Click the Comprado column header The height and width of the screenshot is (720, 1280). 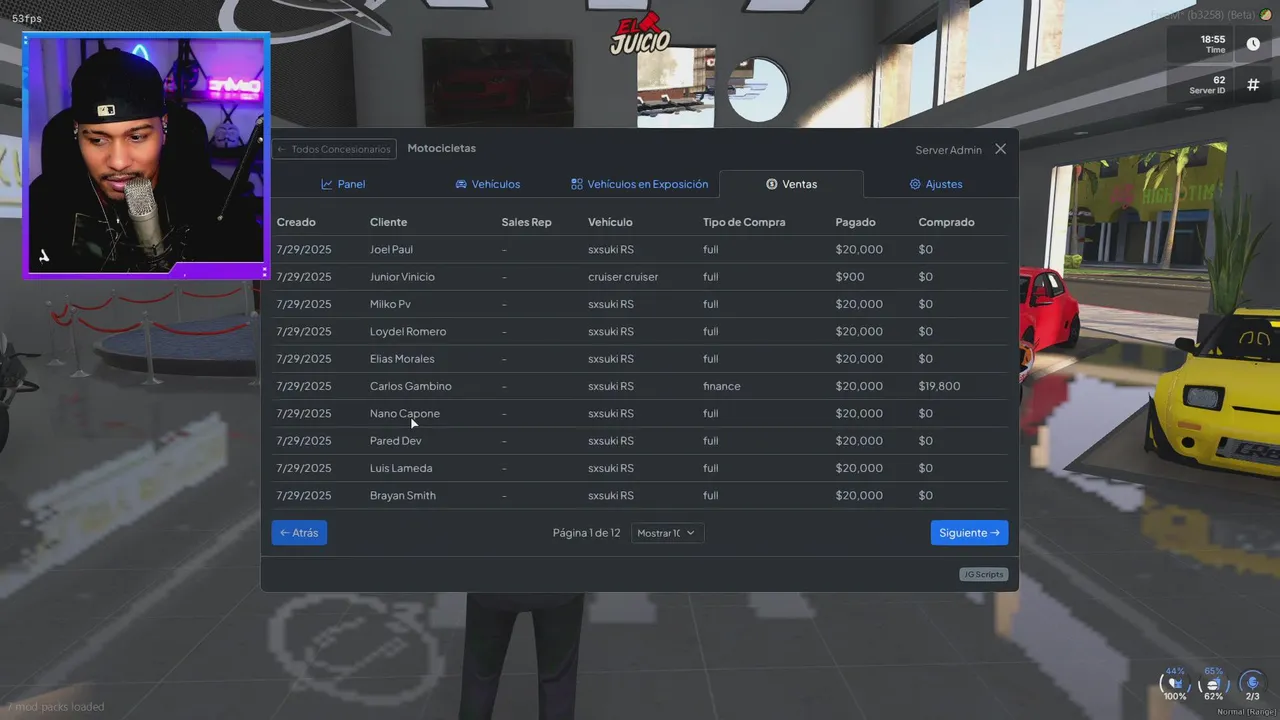pos(946,222)
